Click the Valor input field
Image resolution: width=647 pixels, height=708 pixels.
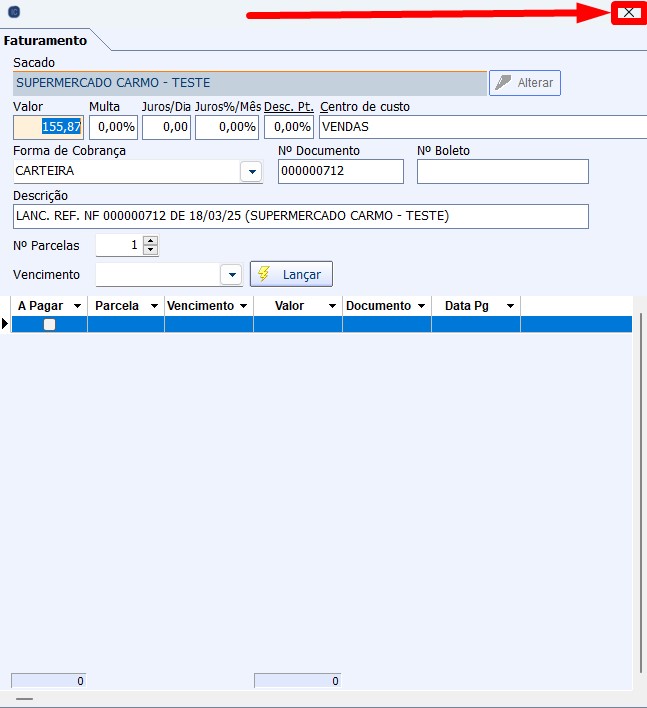[x=48, y=127]
